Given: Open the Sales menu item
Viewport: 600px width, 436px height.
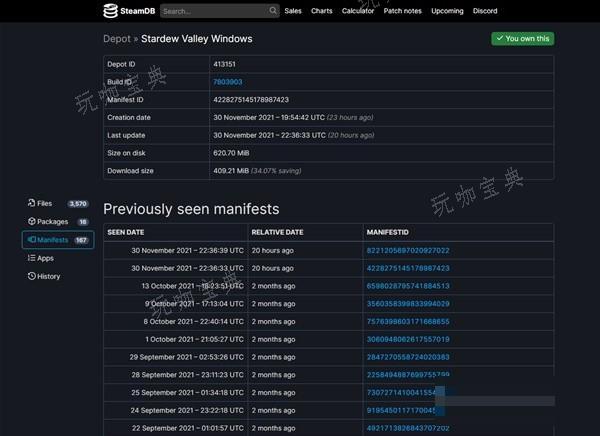Looking at the screenshot, I should pyautogui.click(x=293, y=11).
